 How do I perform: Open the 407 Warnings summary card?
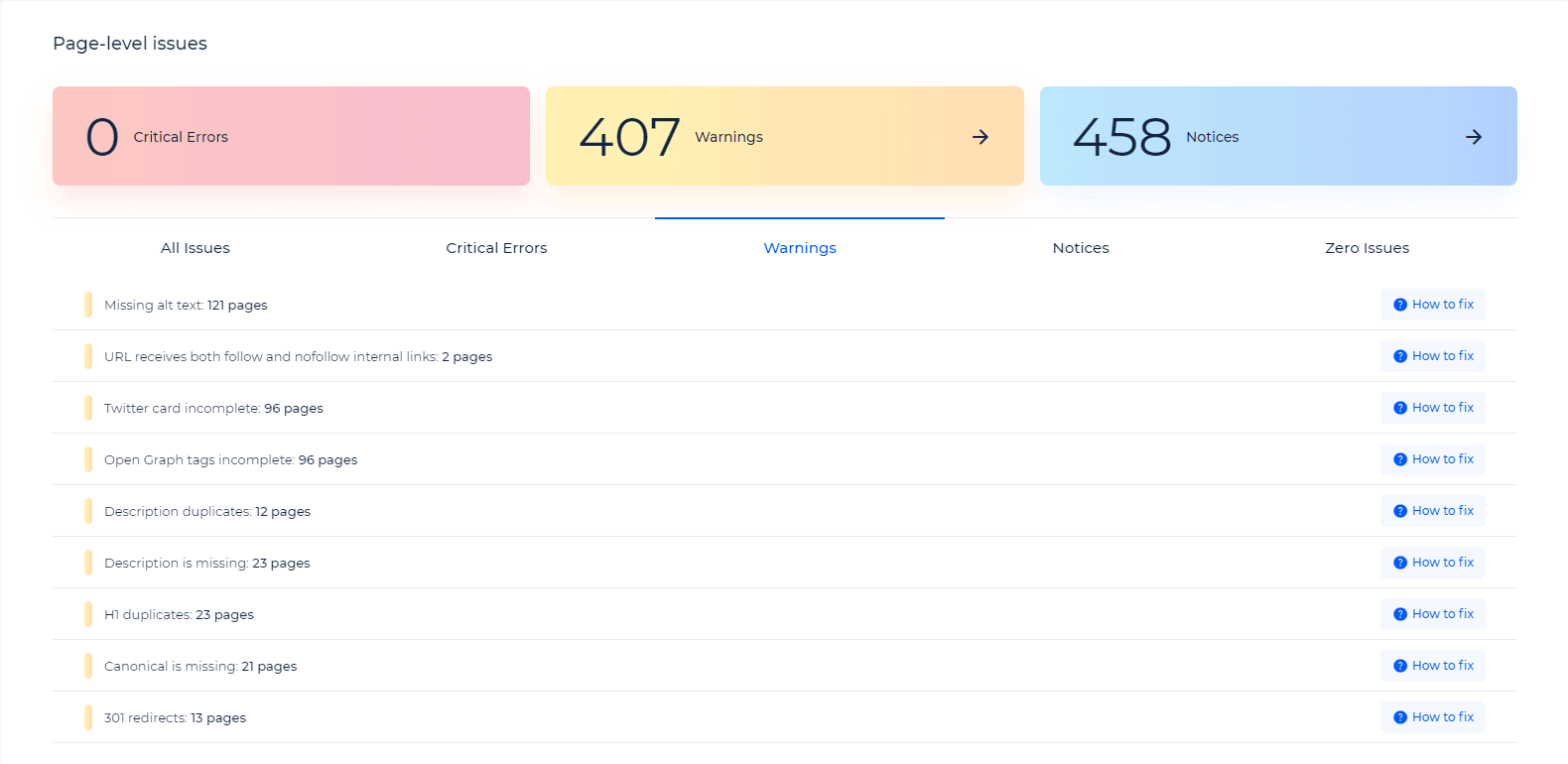[784, 136]
